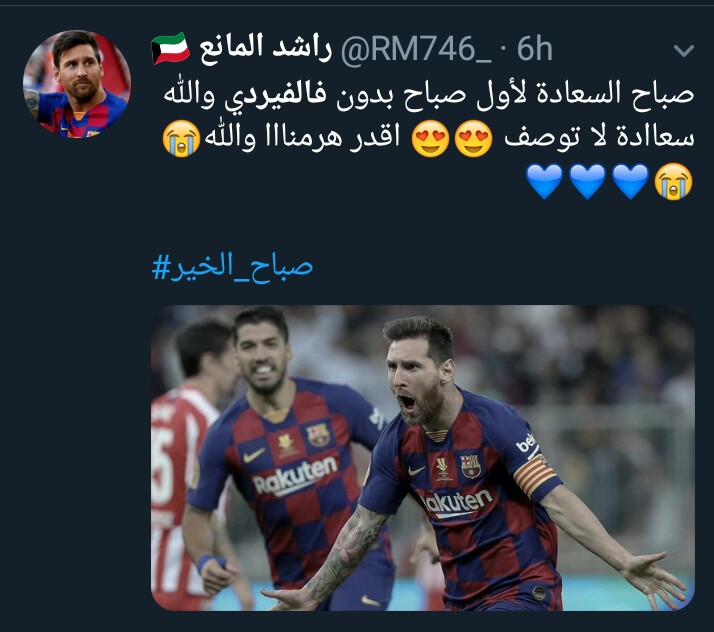Open the #صباح_الخير hashtag
The height and width of the screenshot is (632, 714).
pyautogui.click(x=232, y=266)
